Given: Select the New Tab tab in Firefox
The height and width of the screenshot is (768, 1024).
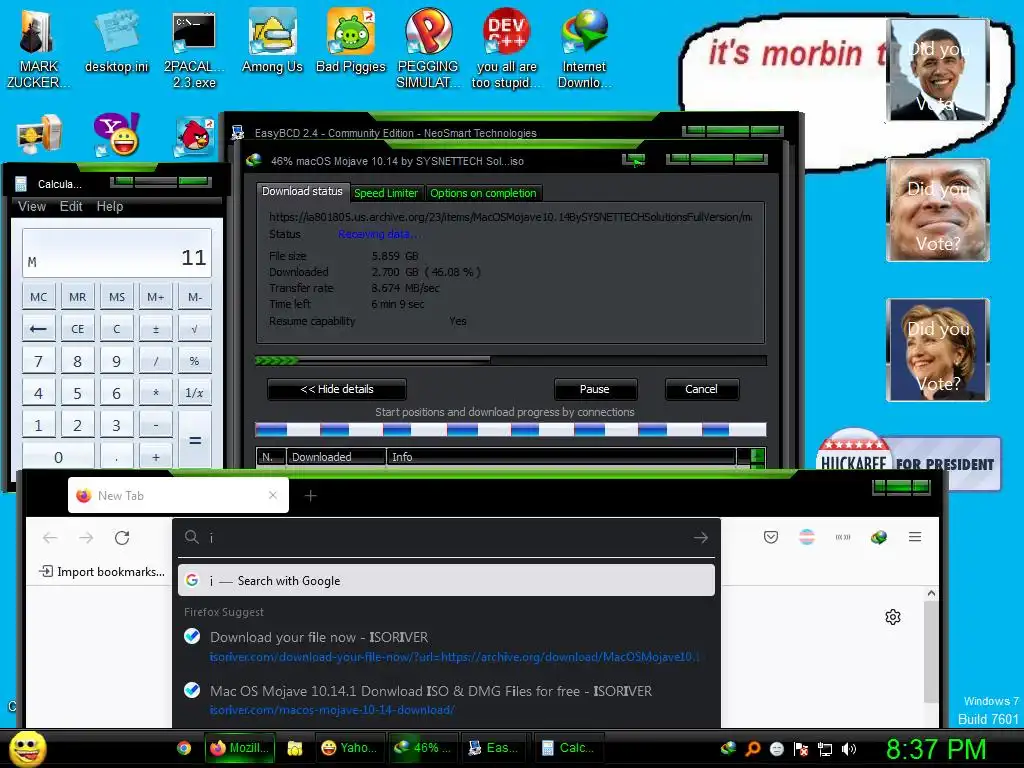Looking at the screenshot, I should tap(178, 496).
